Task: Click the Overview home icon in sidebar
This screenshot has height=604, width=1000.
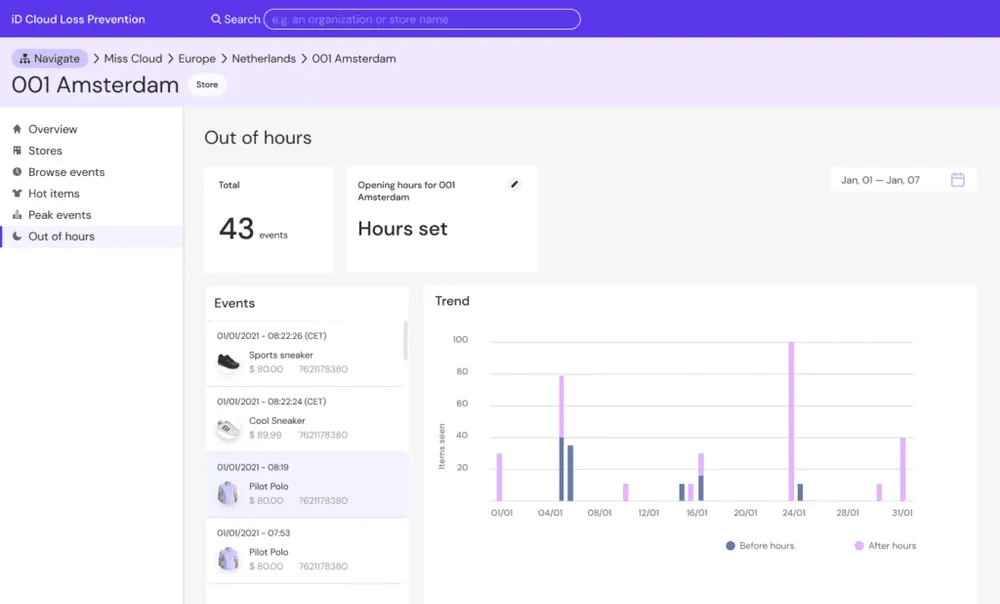Action: [17, 129]
